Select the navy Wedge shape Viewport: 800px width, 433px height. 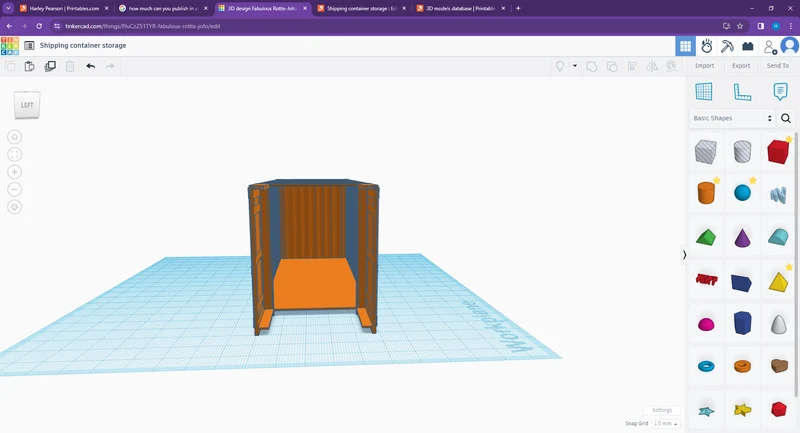click(x=742, y=282)
